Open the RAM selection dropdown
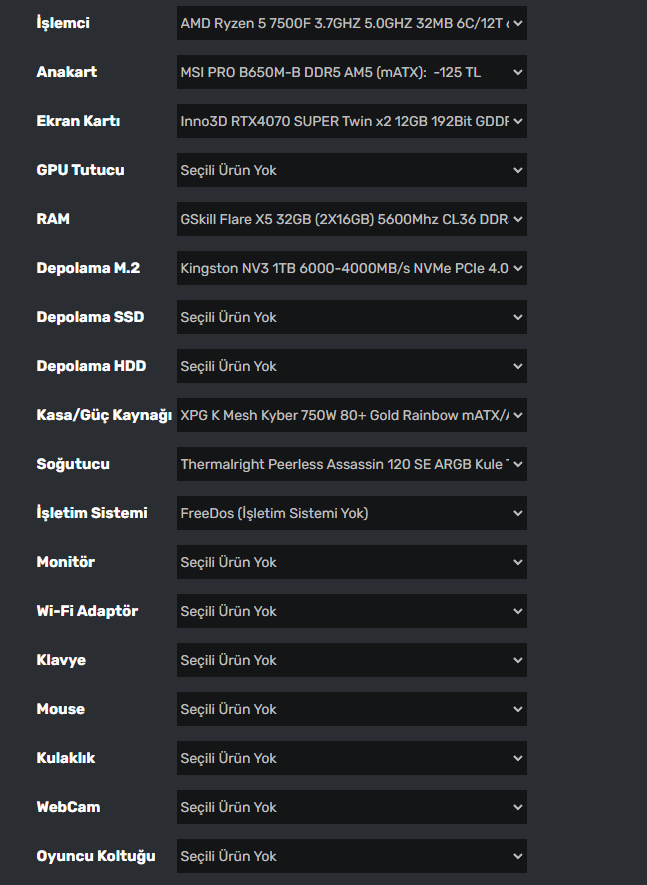The image size is (647, 885). pyautogui.click(x=351, y=219)
